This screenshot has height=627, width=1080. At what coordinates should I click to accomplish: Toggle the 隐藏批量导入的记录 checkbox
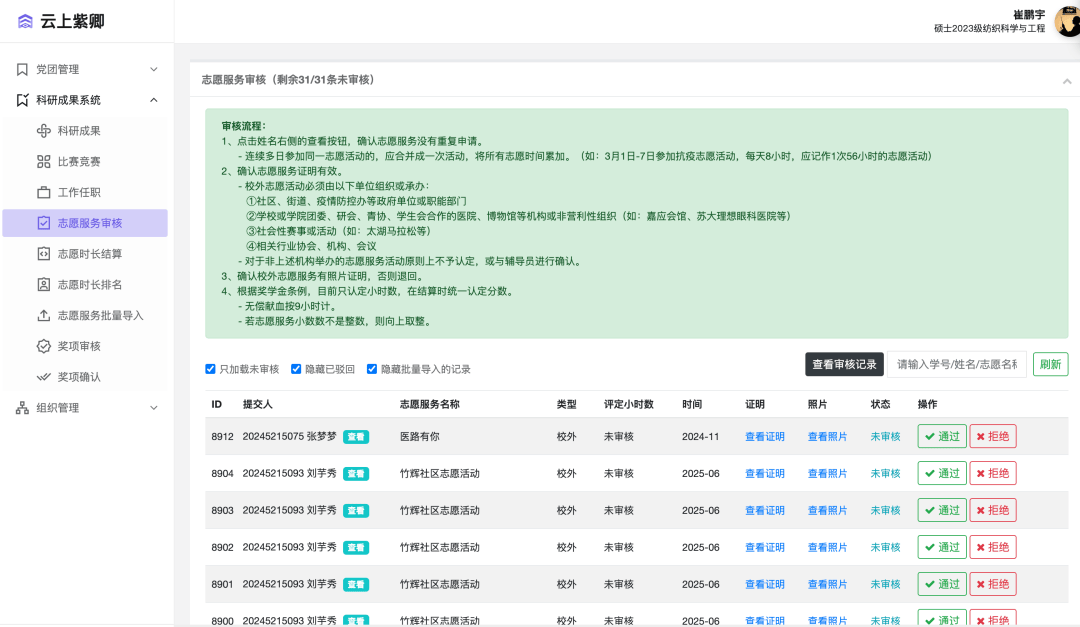click(372, 369)
